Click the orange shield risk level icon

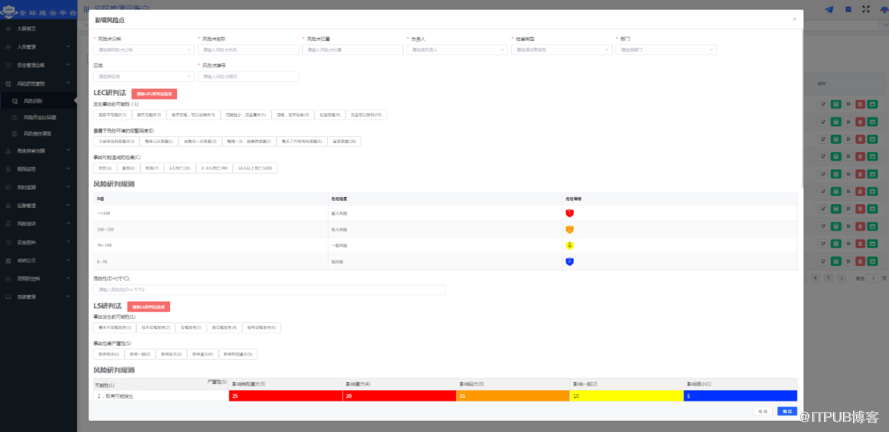coord(569,229)
